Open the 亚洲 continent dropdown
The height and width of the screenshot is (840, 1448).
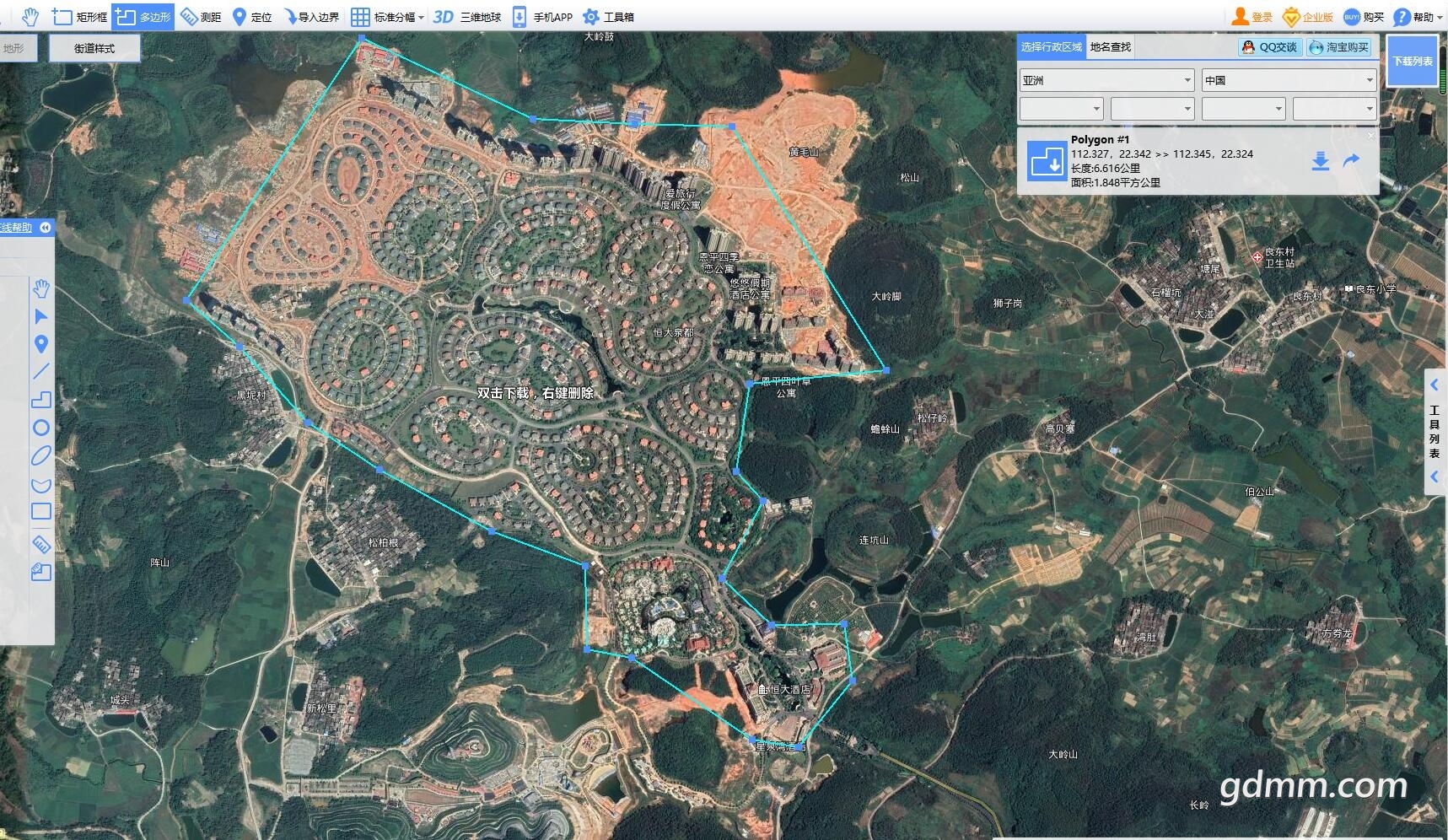pos(1106,80)
